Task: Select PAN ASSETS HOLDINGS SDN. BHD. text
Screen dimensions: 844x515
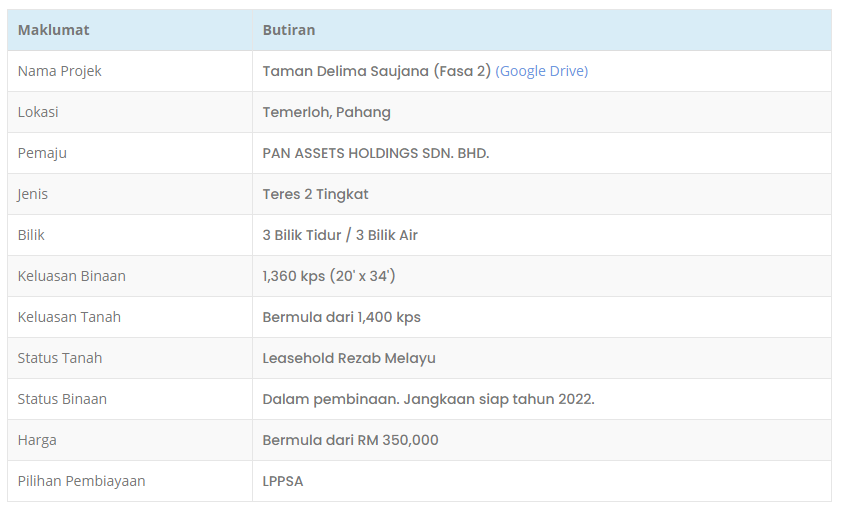Action: click(376, 153)
